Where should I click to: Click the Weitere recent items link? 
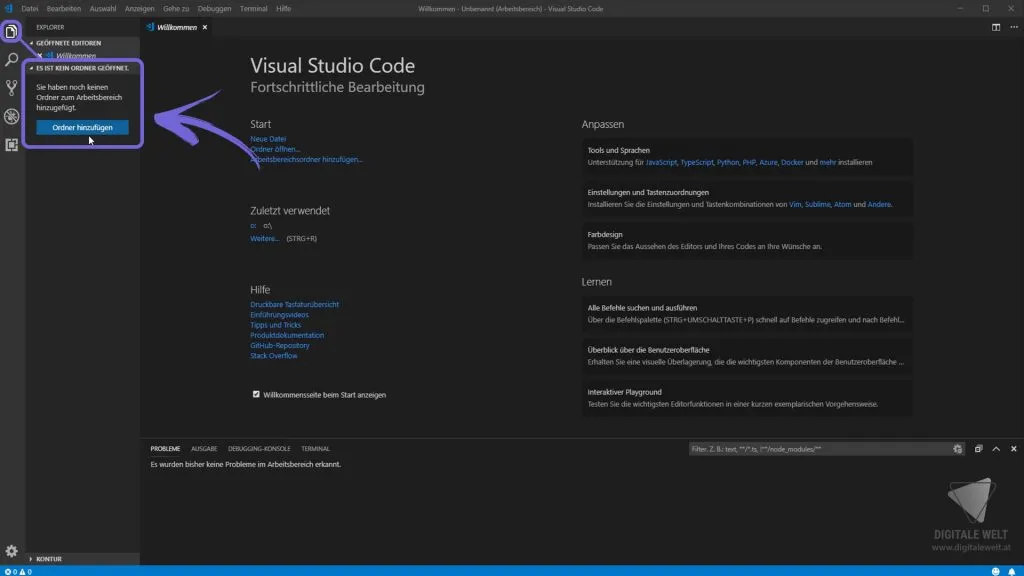[x=264, y=238]
